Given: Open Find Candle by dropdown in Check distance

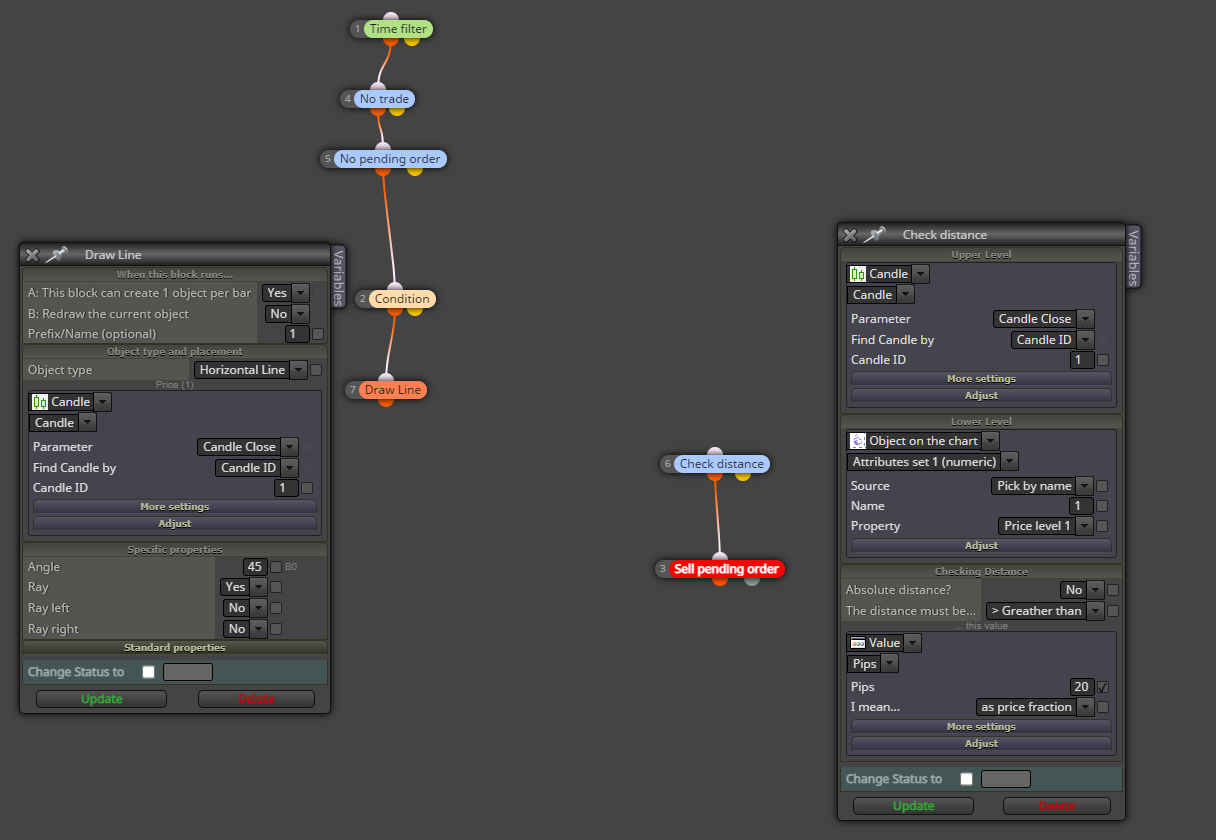Looking at the screenshot, I should (1052, 340).
